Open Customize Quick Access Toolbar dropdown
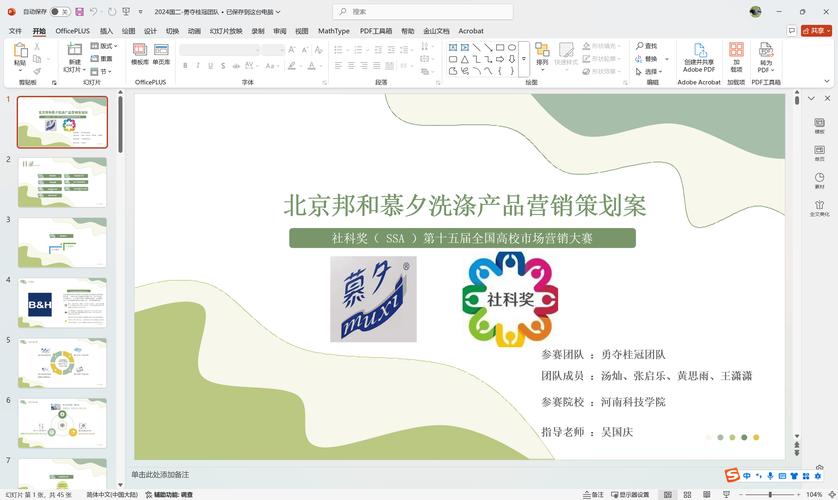Viewport: 838px width, 500px height. (x=141, y=12)
